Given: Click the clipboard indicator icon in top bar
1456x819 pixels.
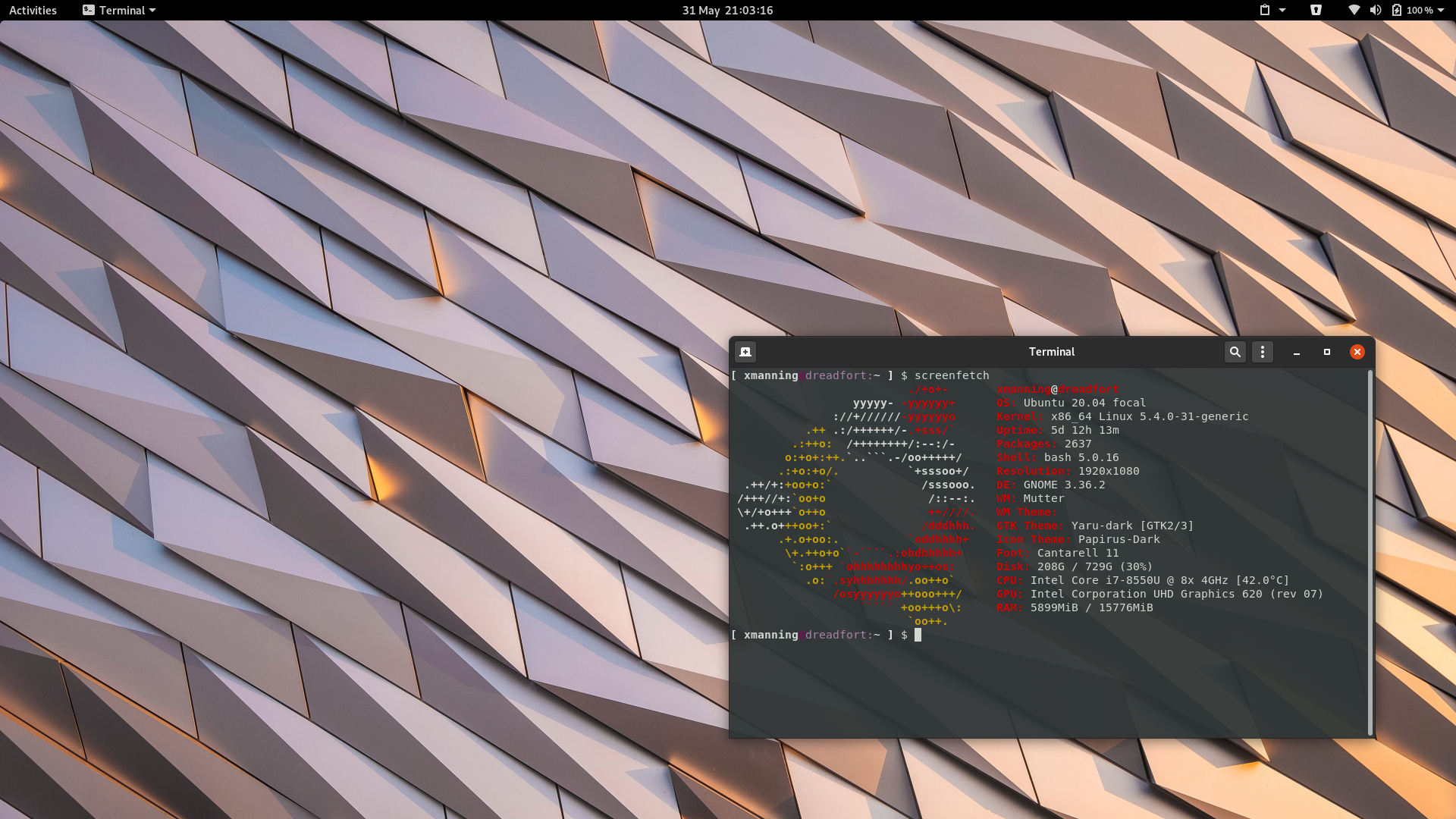Looking at the screenshot, I should click(x=1264, y=10).
